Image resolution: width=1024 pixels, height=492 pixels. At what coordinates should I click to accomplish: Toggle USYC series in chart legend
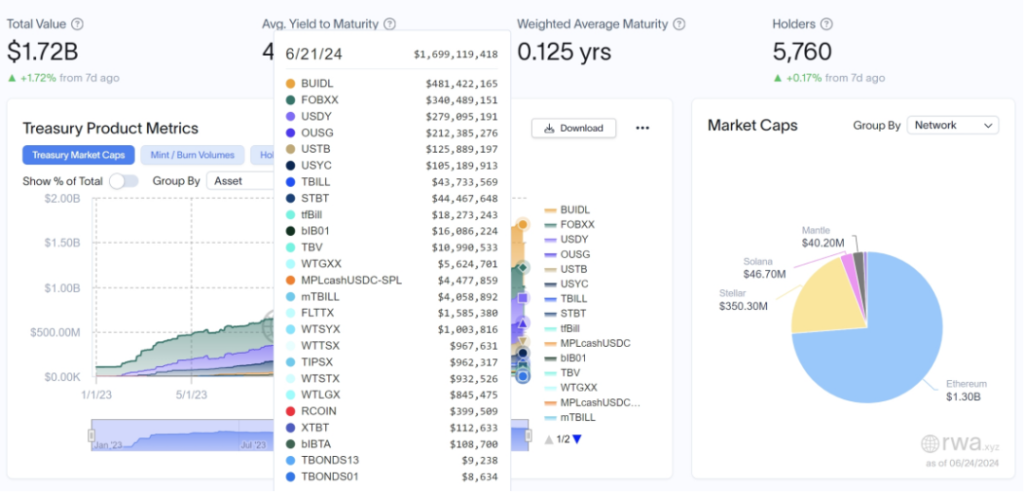tap(566, 284)
